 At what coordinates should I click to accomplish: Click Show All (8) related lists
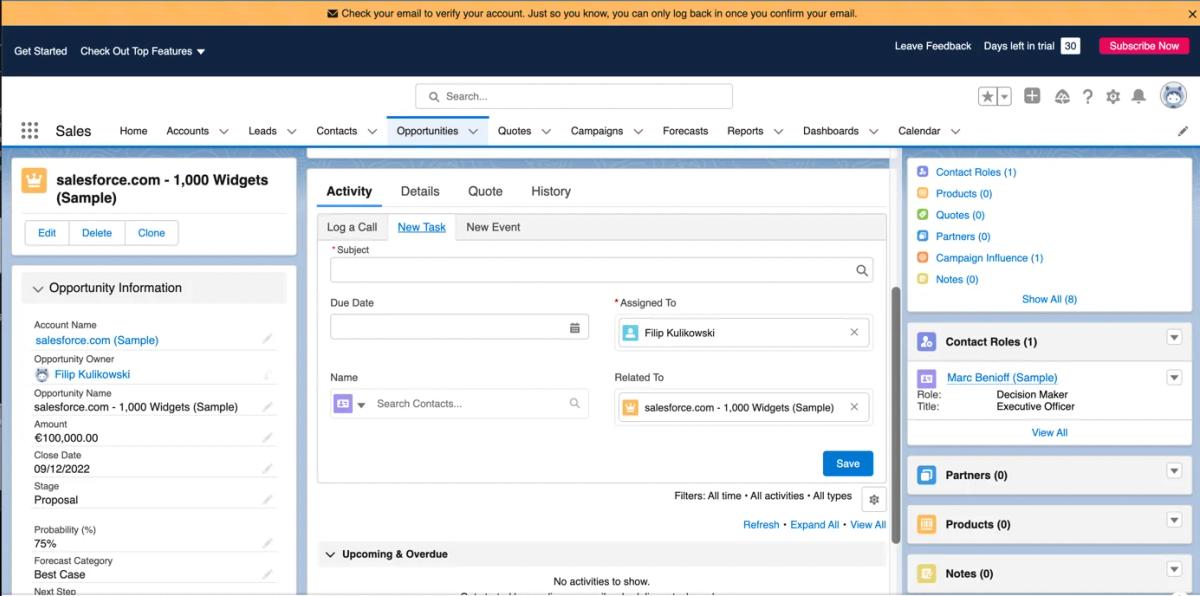[x=1049, y=299]
